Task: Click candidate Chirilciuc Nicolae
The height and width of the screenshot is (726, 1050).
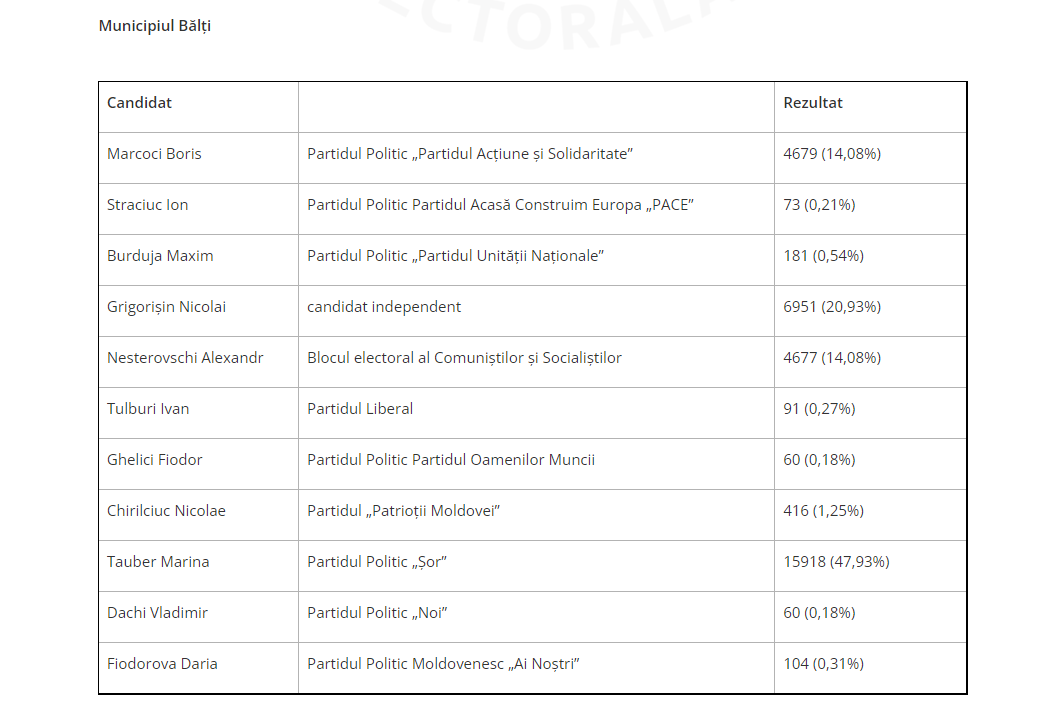Action: pos(166,510)
